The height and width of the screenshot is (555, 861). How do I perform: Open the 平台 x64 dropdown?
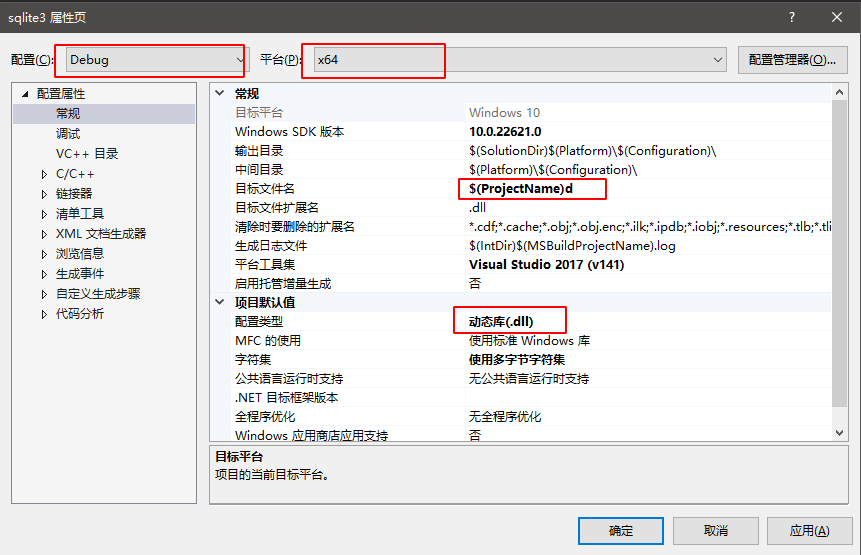coord(520,60)
